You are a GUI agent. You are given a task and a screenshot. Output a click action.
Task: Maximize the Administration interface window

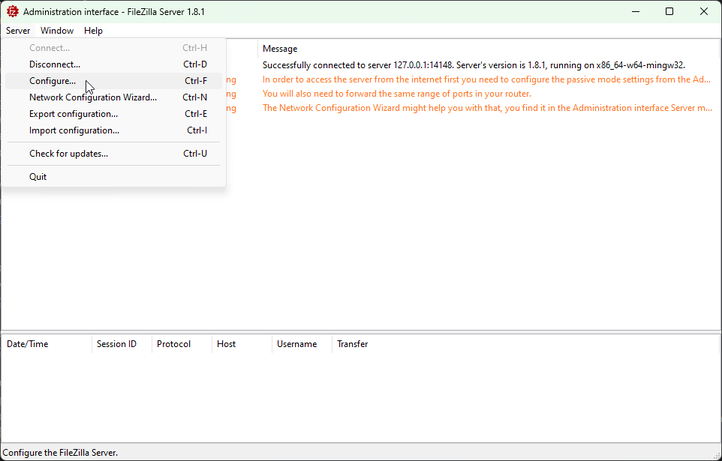coord(670,12)
